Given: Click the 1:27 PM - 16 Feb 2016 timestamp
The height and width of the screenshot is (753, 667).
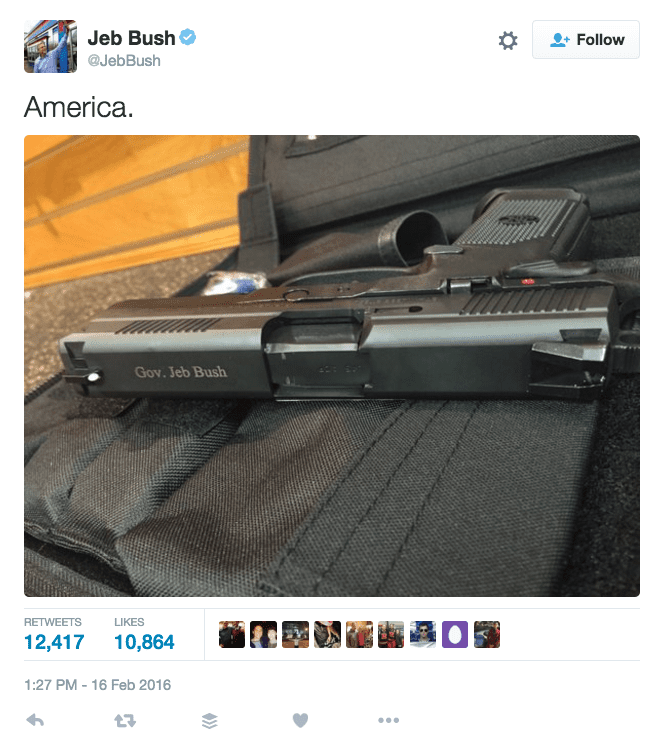Looking at the screenshot, I should coord(97,685).
